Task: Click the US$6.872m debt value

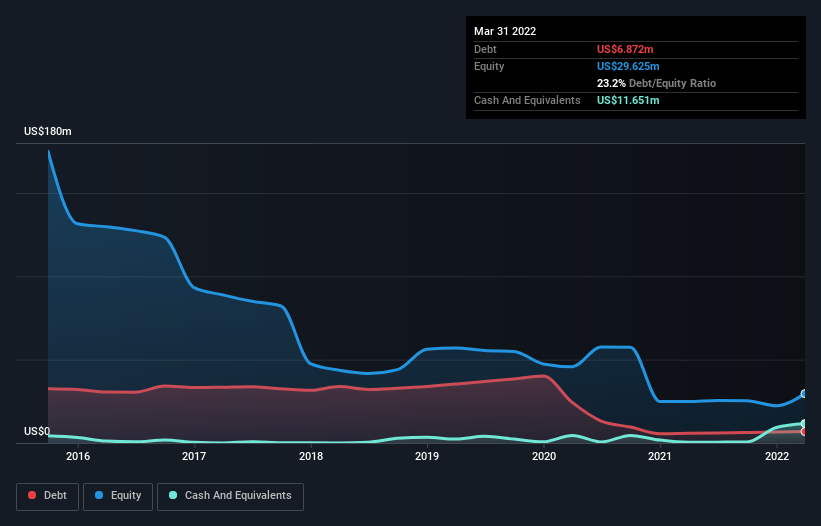Action: [625, 49]
